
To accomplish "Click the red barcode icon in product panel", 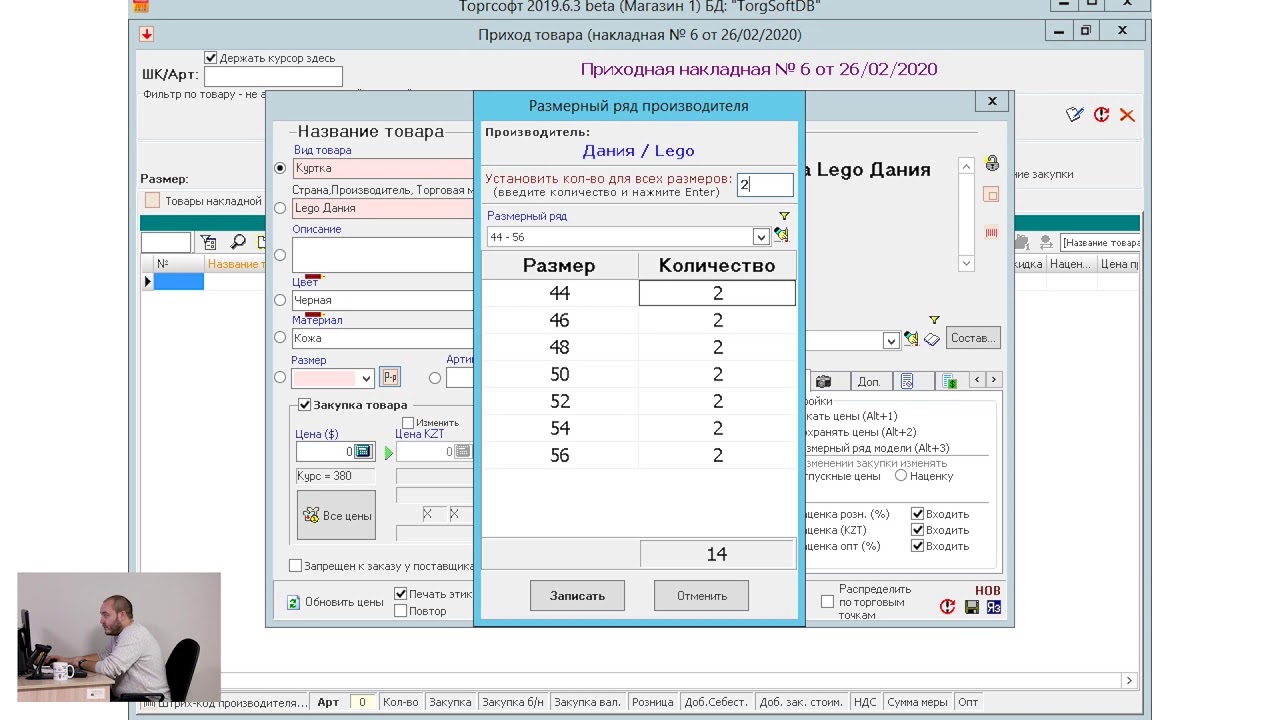I will pos(992,232).
